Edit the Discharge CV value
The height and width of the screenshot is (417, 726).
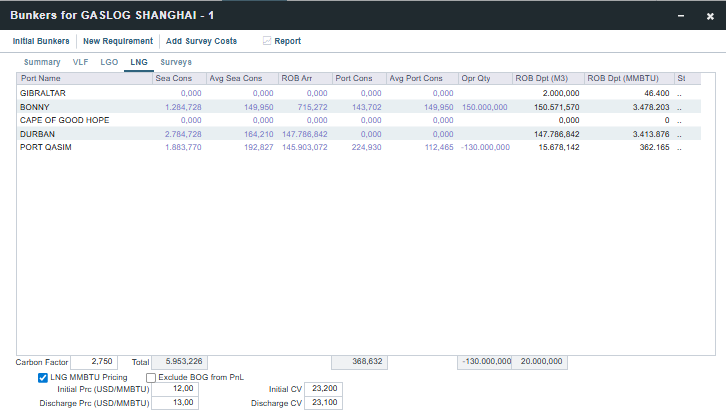tap(321, 402)
